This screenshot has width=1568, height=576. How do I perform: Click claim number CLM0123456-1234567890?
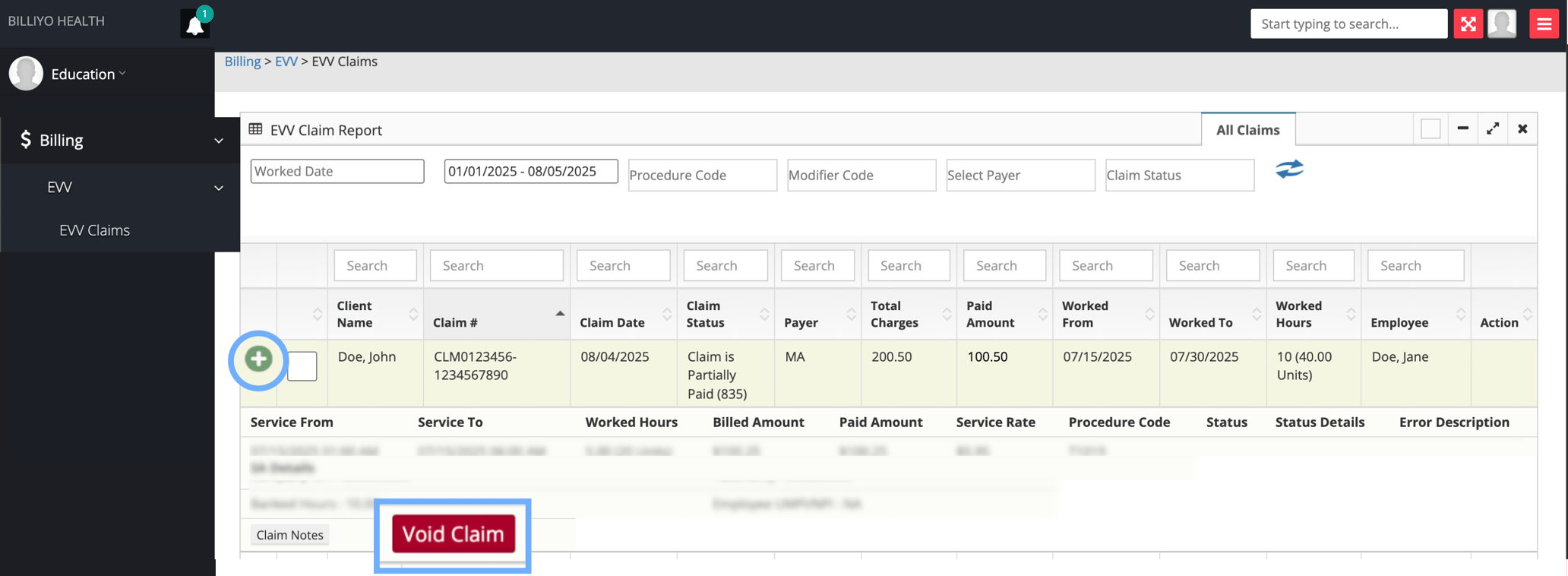(475, 366)
